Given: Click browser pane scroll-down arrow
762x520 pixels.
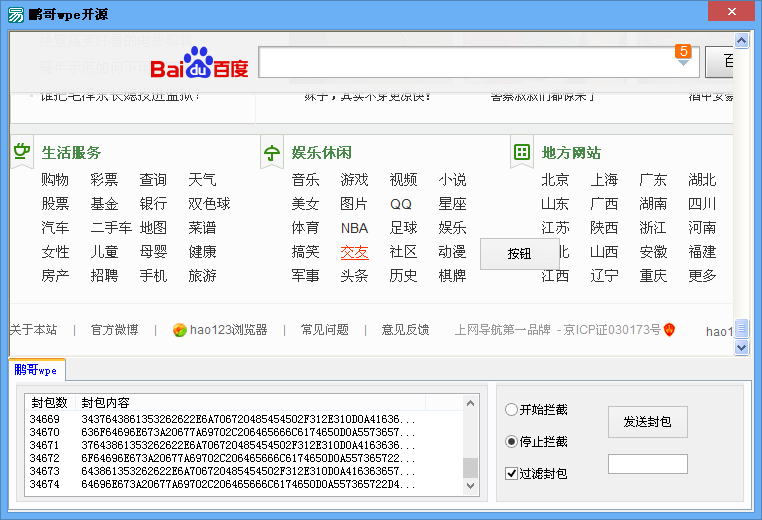Looking at the screenshot, I should (x=741, y=347).
